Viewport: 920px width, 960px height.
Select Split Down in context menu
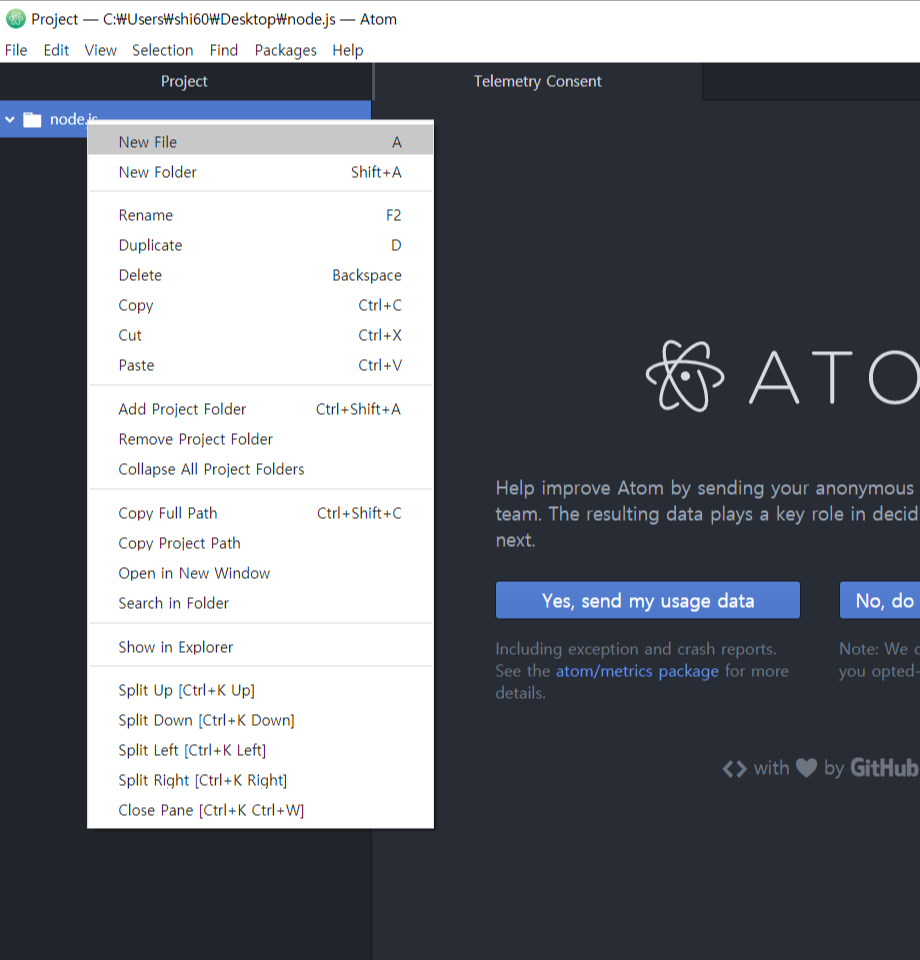tap(260, 720)
